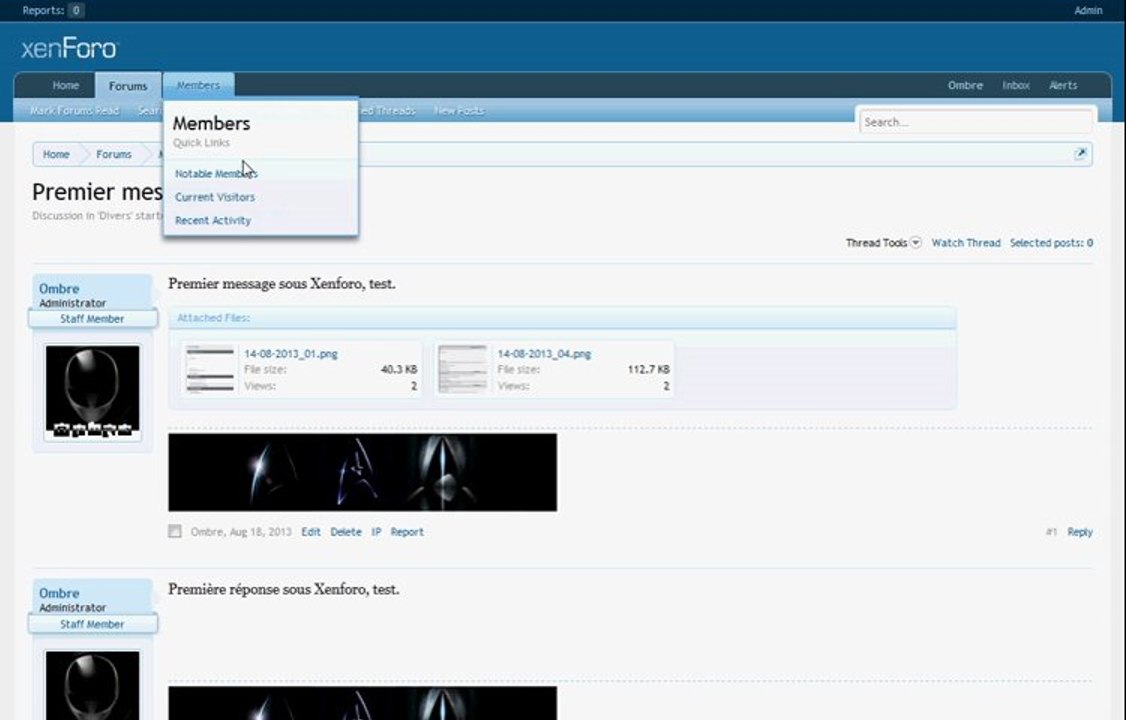1126x720 pixels.
Task: Click the Watch Thread link
Action: [966, 243]
